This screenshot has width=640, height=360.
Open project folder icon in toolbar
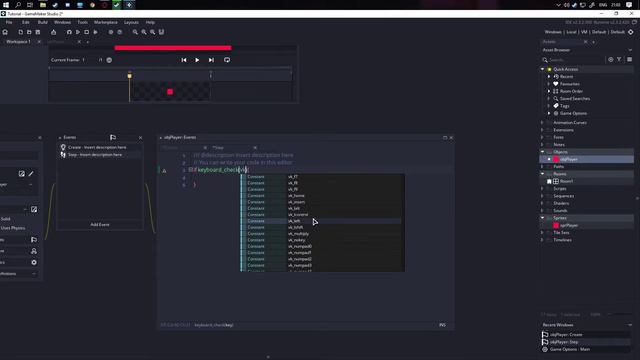(x=29, y=32)
